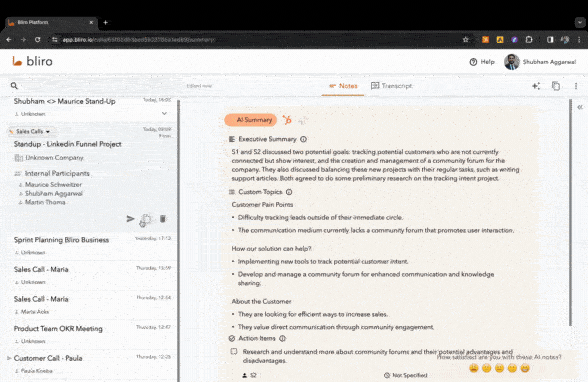Image resolution: width=588 pixels, height=382 pixels.
Task: Show Executive Summary info tooltip icon
Action: [x=303, y=139]
